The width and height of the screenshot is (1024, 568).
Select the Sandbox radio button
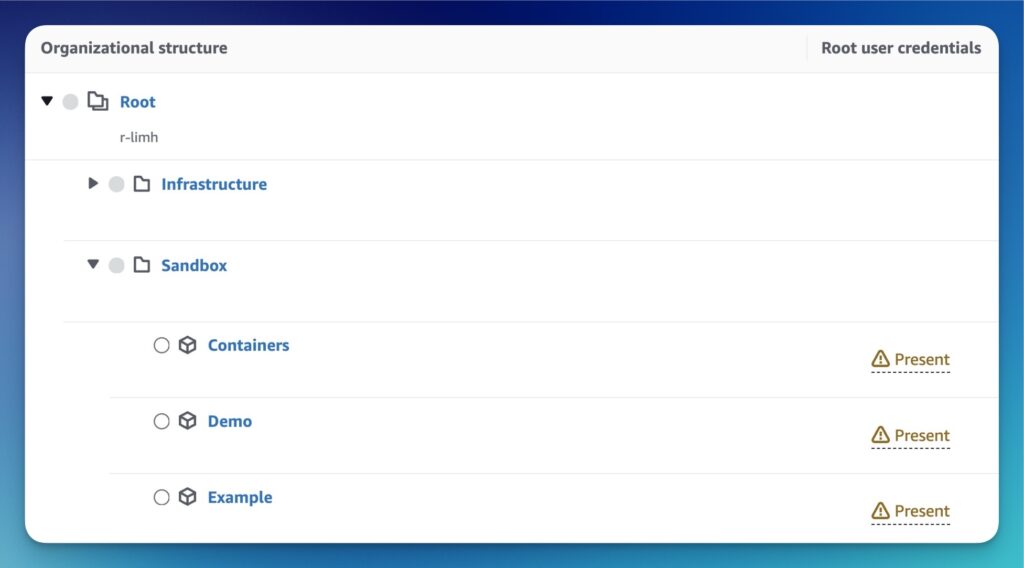pos(116,265)
